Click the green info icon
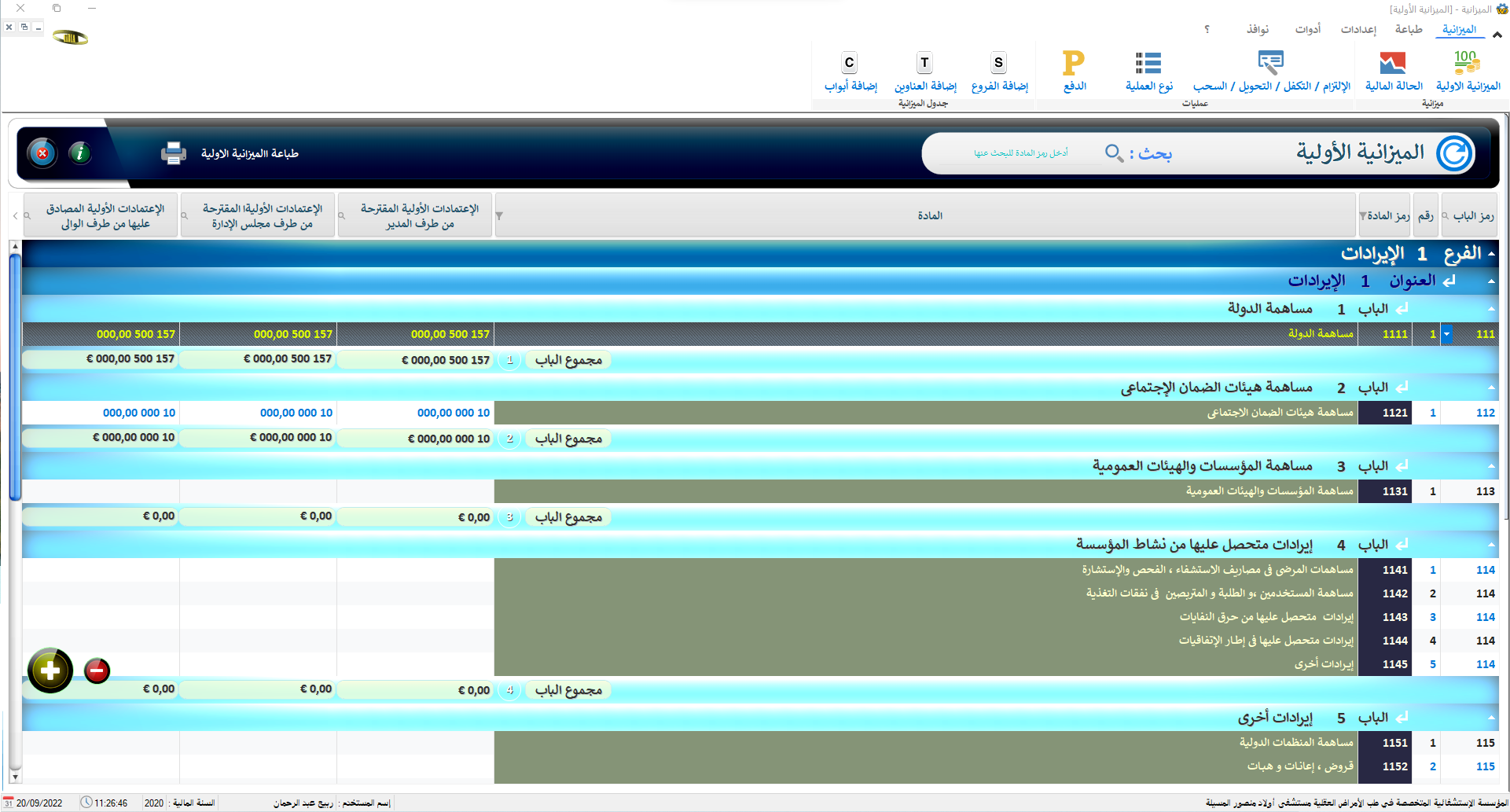 click(x=80, y=153)
